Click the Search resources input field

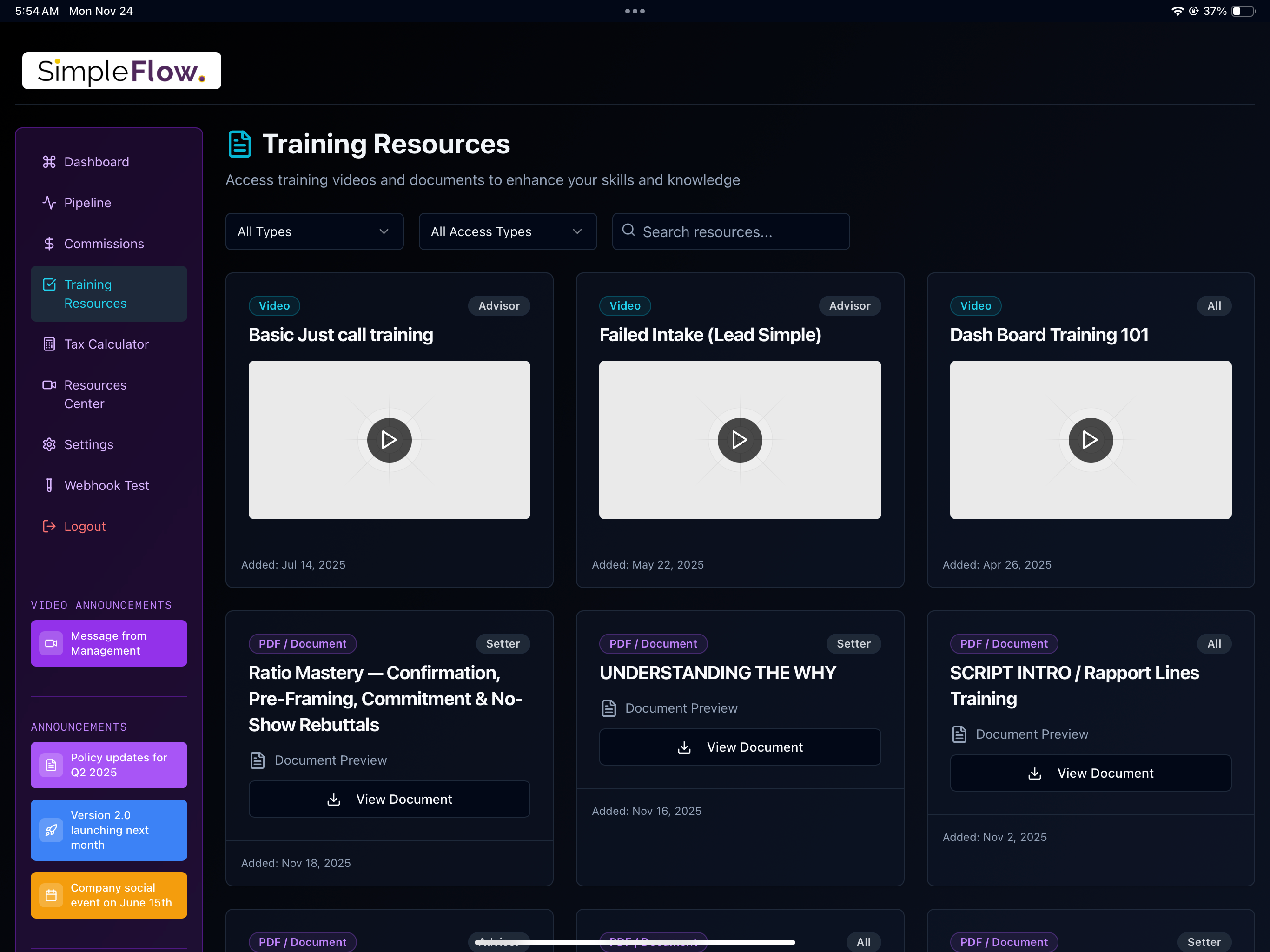pyautogui.click(x=731, y=231)
